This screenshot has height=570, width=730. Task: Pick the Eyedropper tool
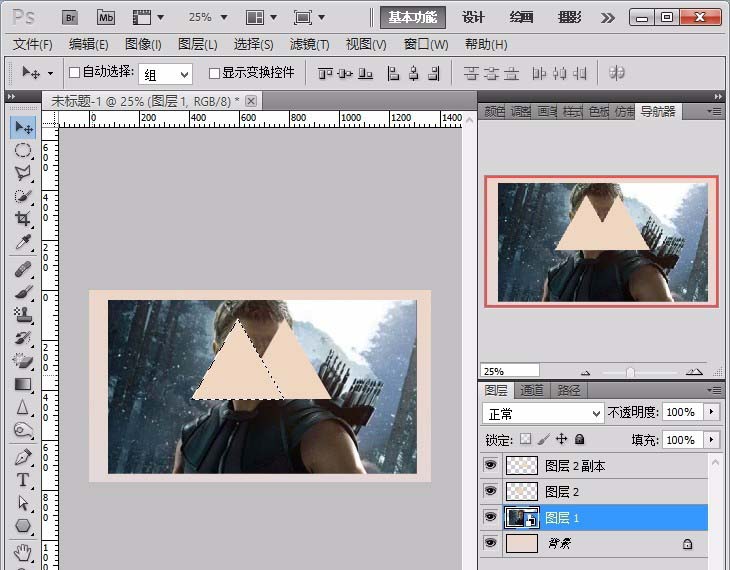coord(23,243)
